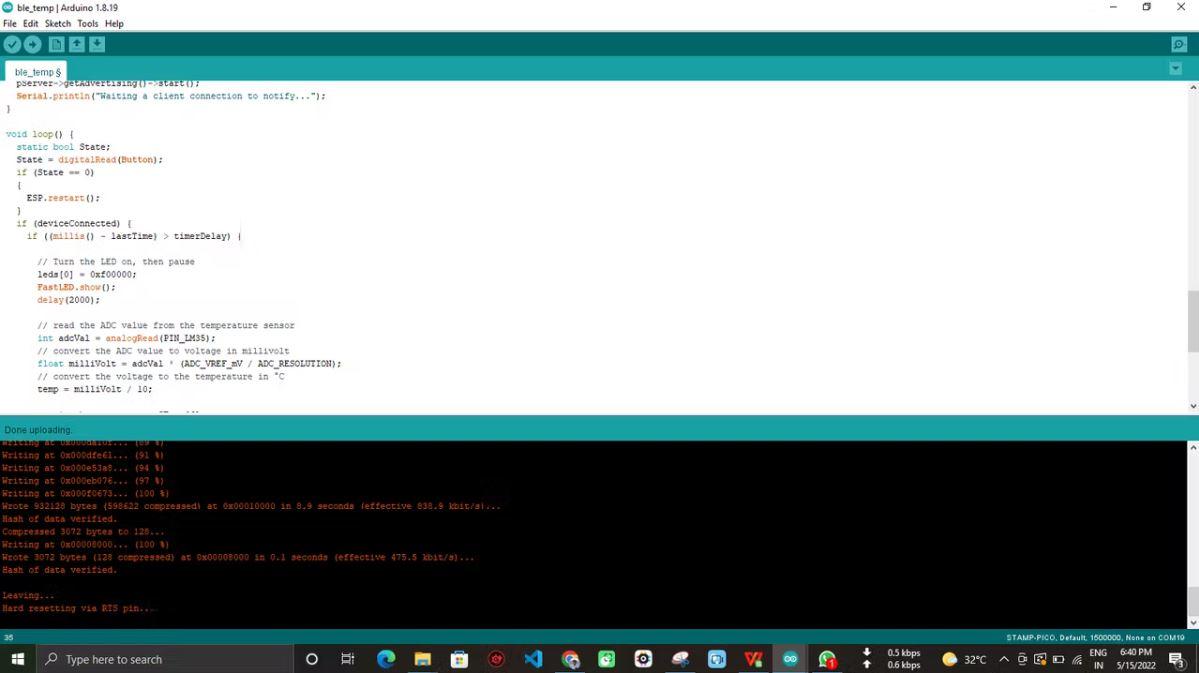
Task: Open WhatsApp from the taskbar
Action: pyautogui.click(x=827, y=659)
